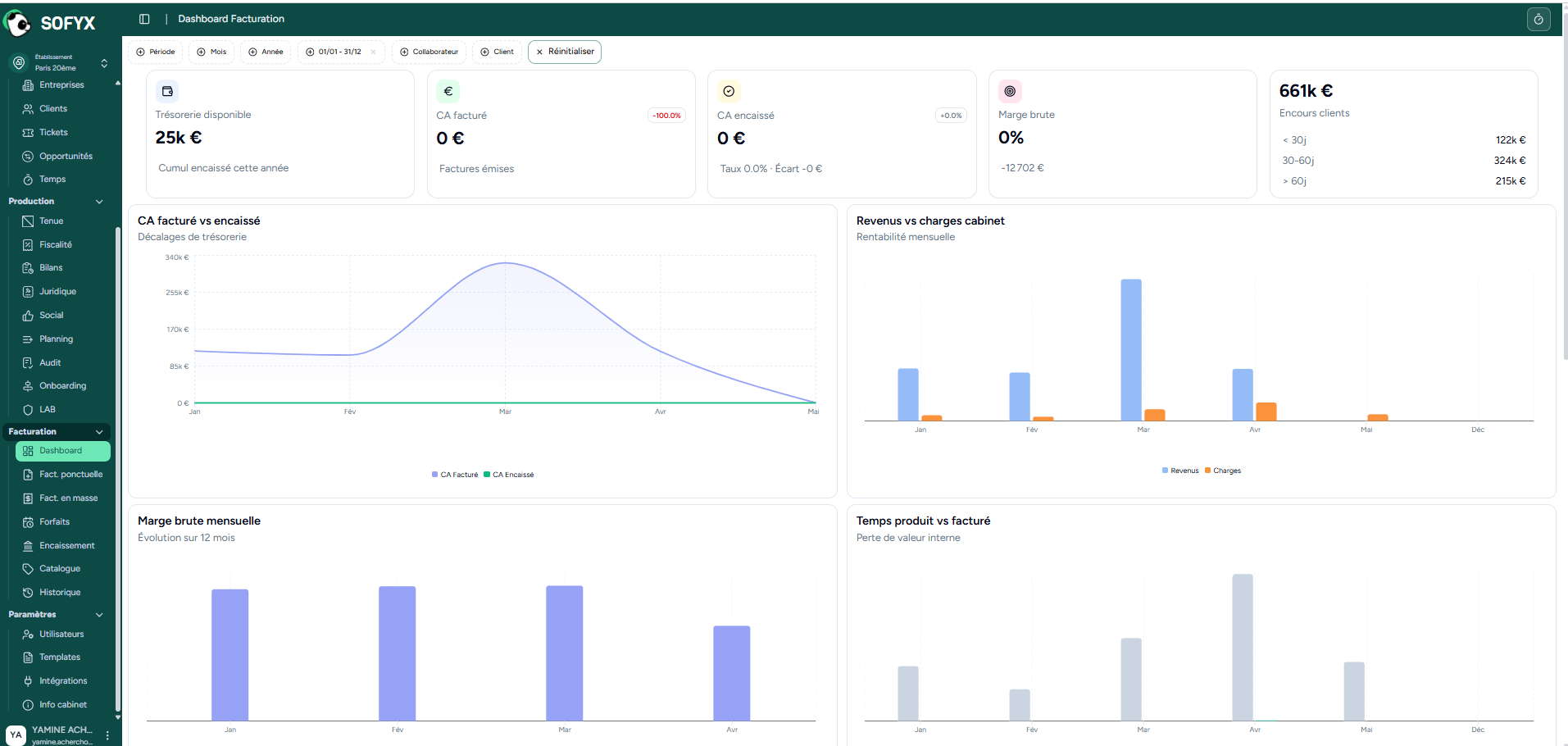1568x746 pixels.
Task: Click the Dashboard Facturation breadcrumb title
Action: pyautogui.click(x=231, y=19)
